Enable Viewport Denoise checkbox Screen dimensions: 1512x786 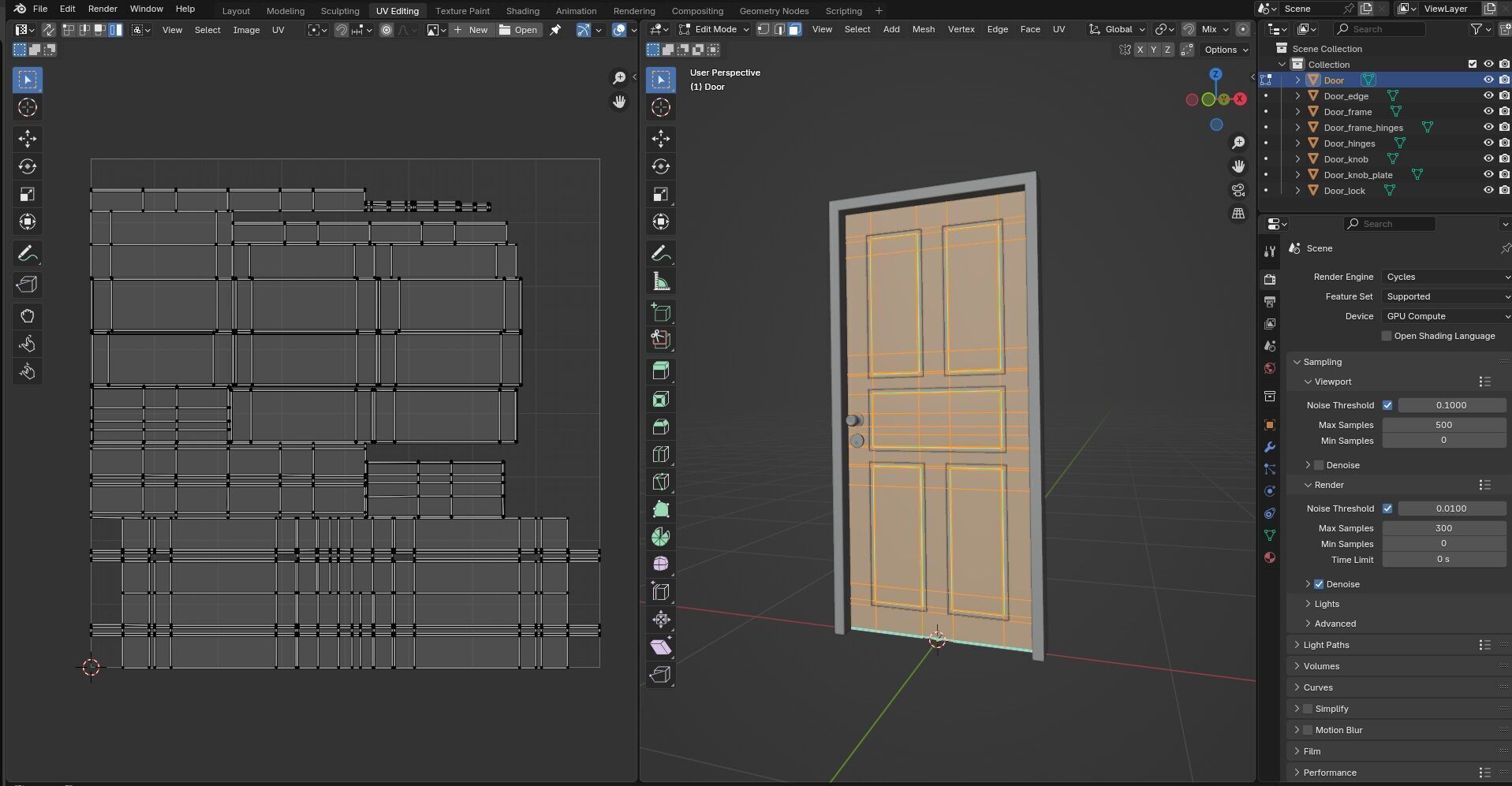[1319, 465]
